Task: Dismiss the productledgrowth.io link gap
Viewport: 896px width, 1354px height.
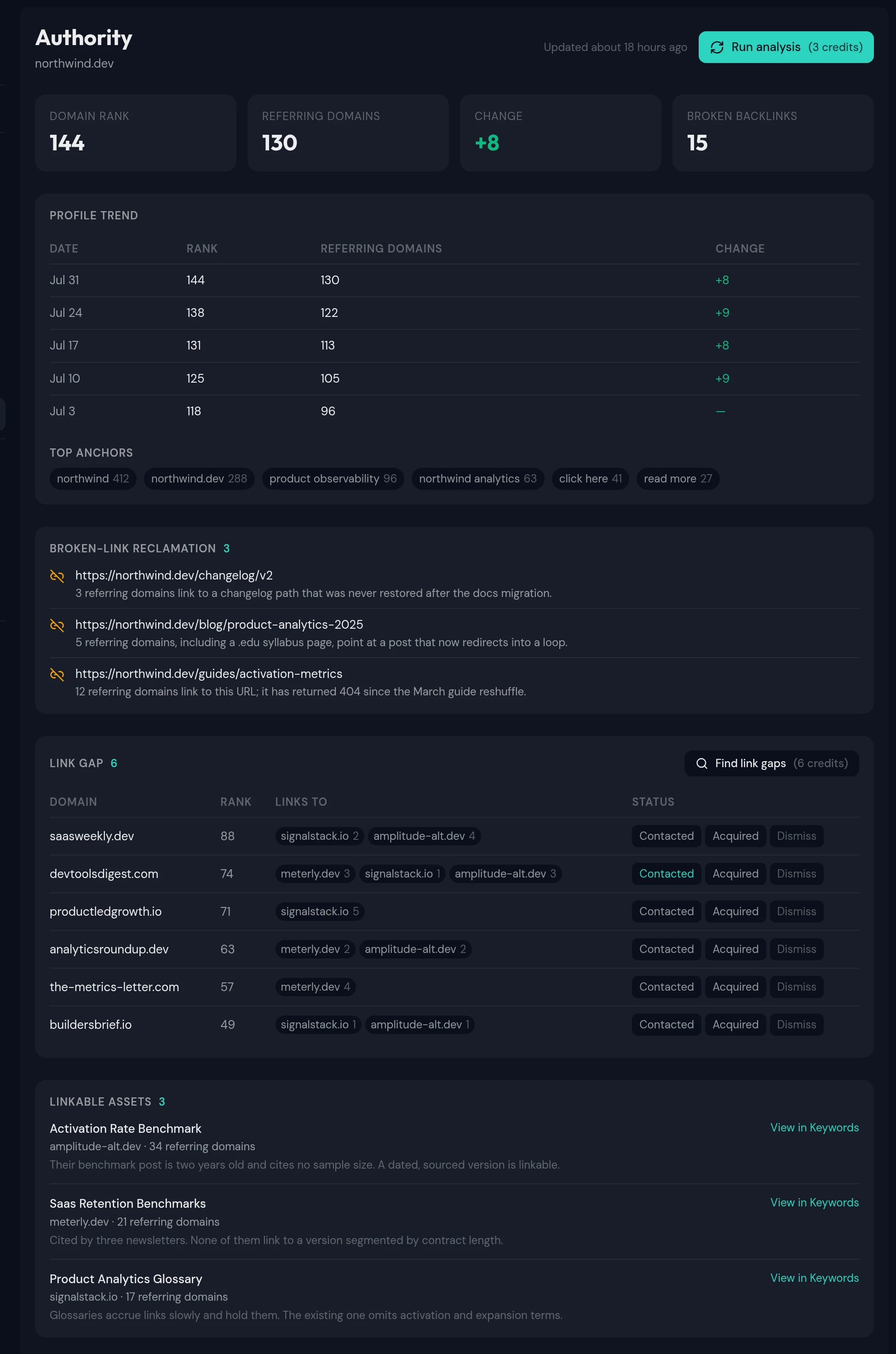Action: coord(796,911)
